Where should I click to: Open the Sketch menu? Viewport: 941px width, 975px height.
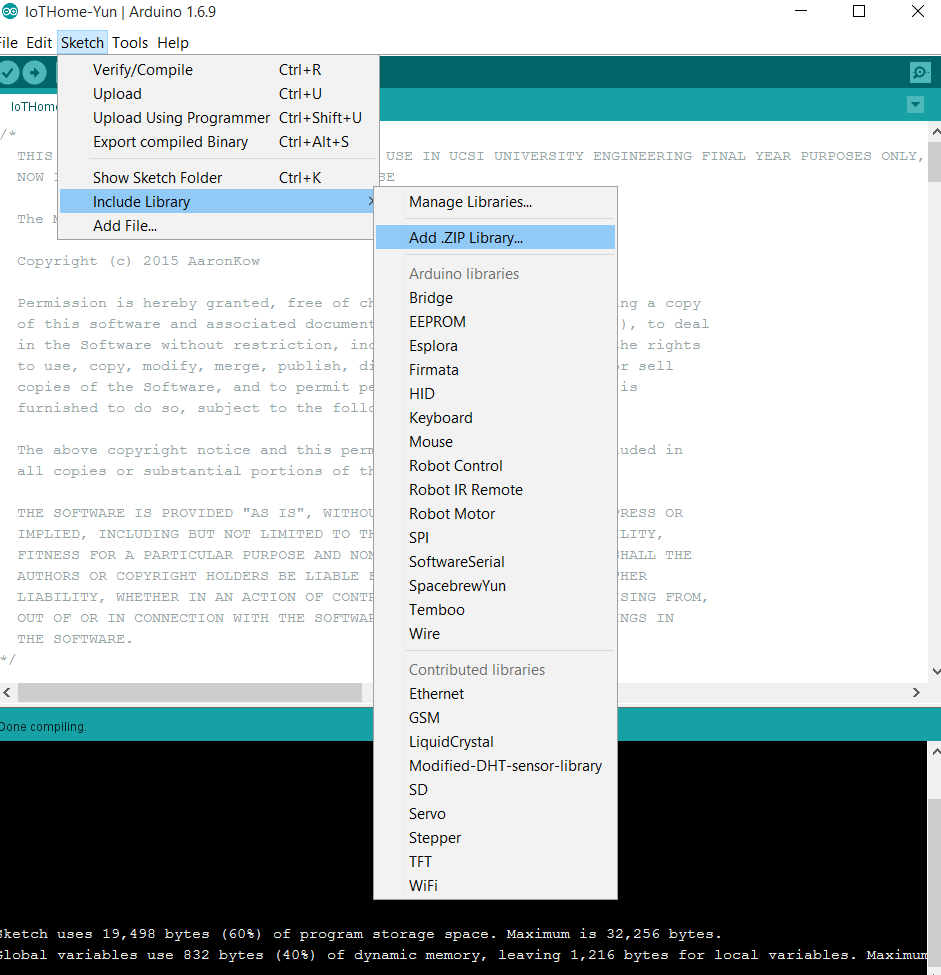(x=82, y=43)
